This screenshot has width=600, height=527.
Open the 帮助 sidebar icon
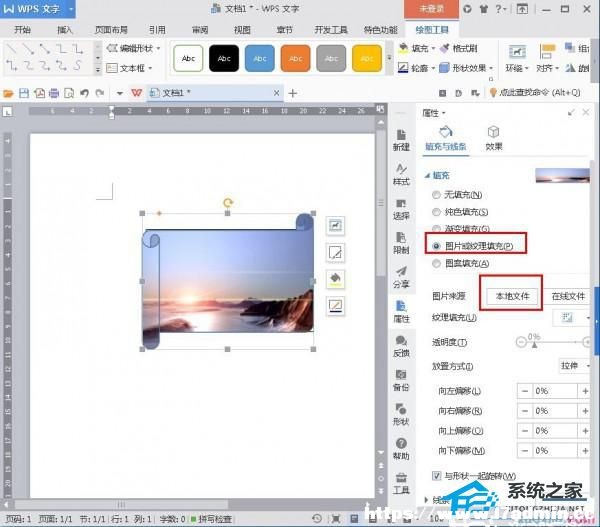tap(401, 449)
